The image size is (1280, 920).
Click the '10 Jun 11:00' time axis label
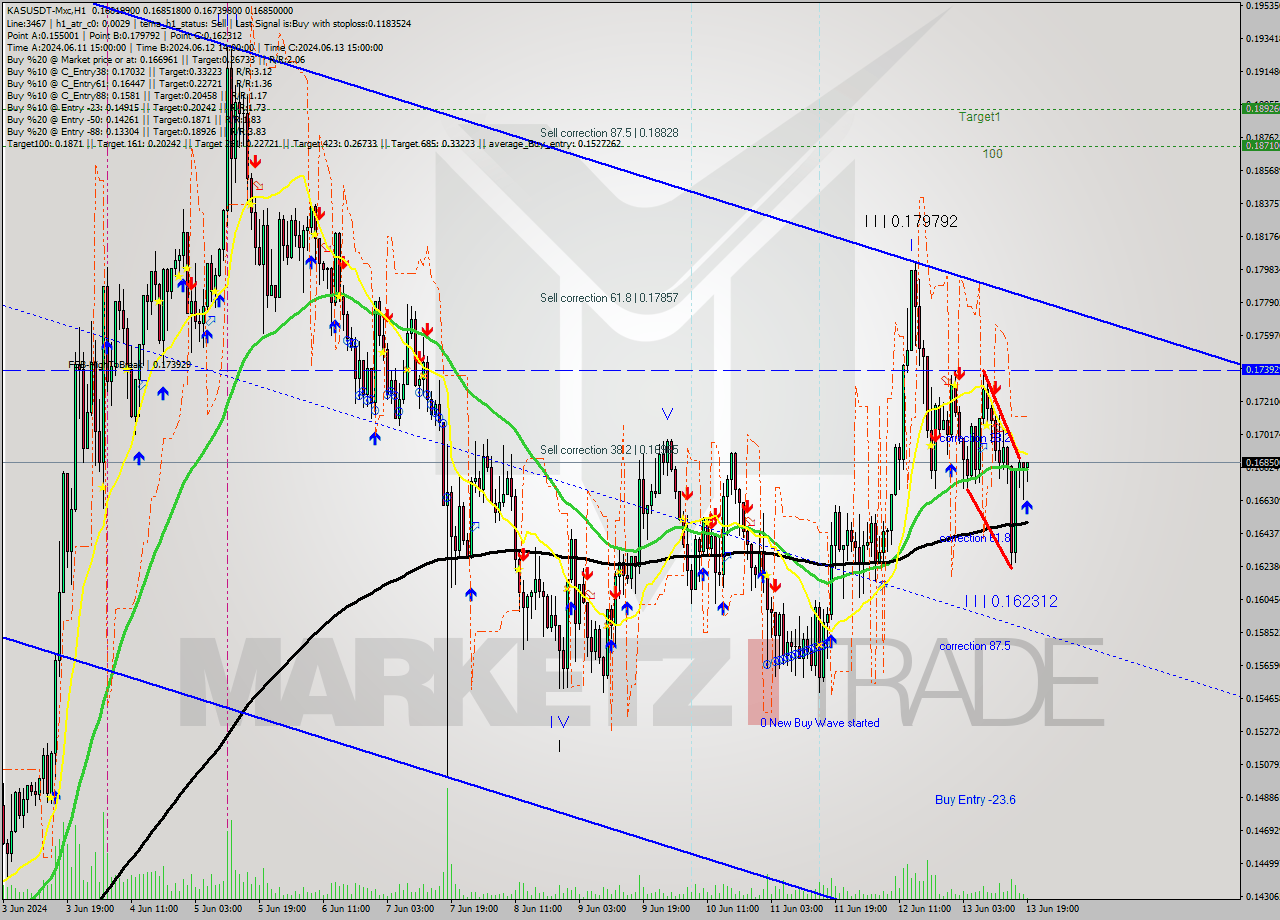731,909
